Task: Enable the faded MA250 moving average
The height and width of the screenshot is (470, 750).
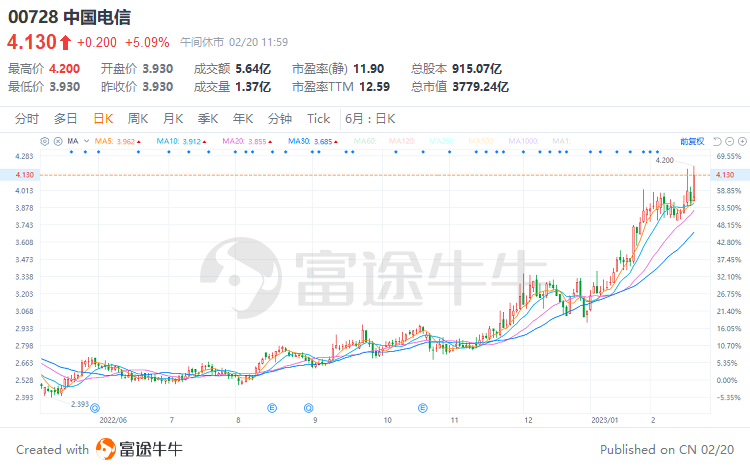Action: [x=442, y=142]
